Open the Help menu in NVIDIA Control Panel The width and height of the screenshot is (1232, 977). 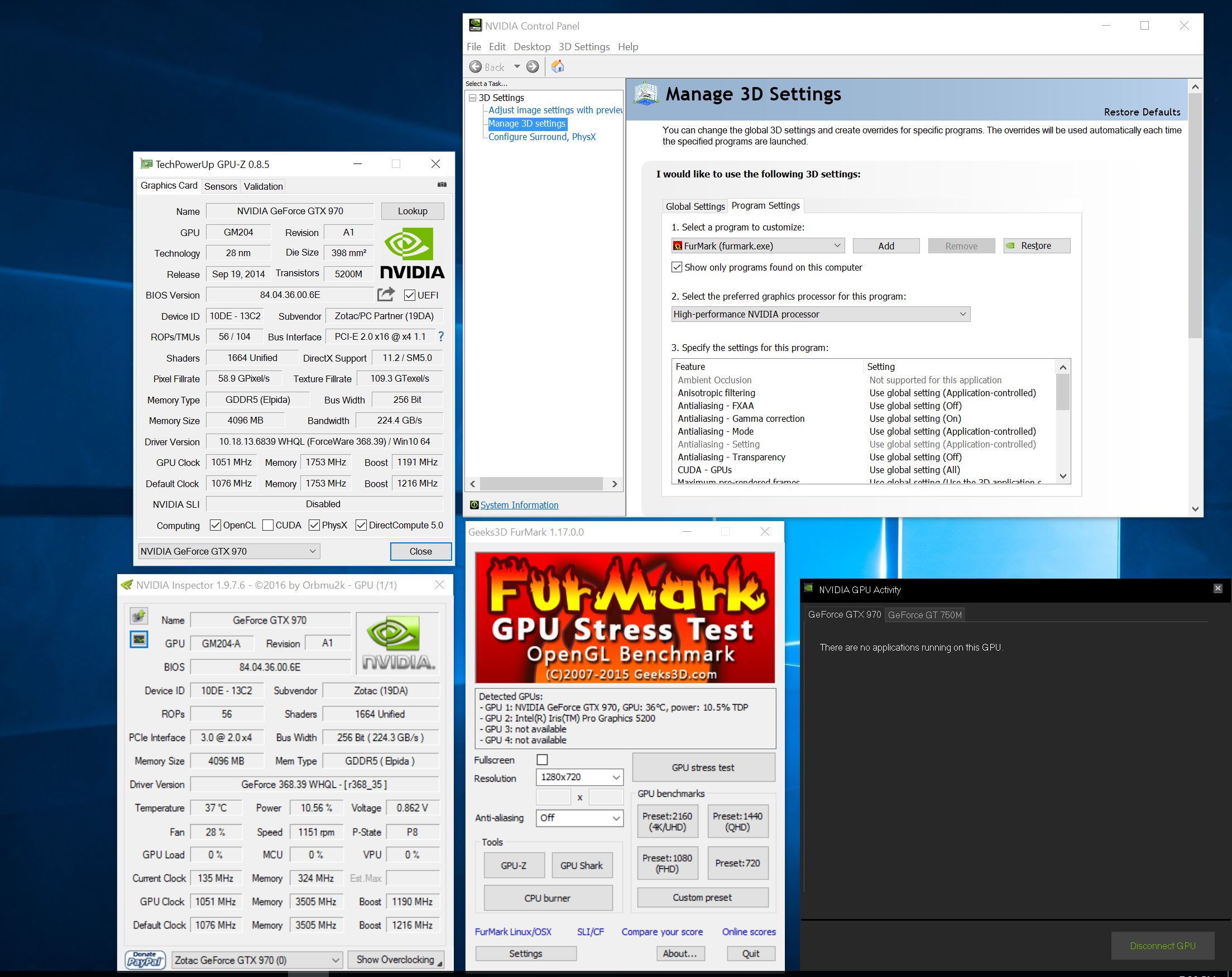click(627, 47)
